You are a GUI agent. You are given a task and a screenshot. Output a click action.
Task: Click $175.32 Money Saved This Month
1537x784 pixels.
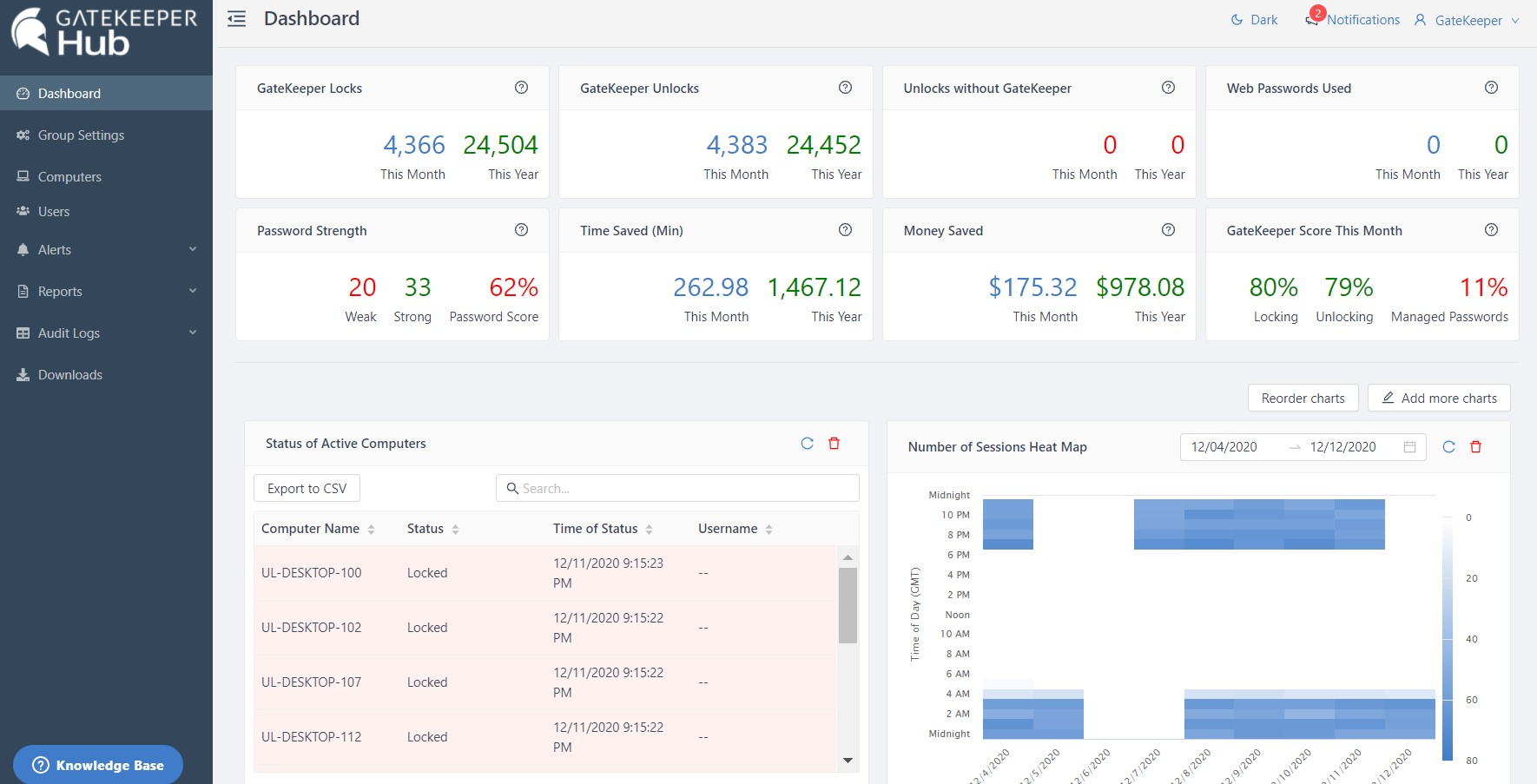pos(1032,287)
